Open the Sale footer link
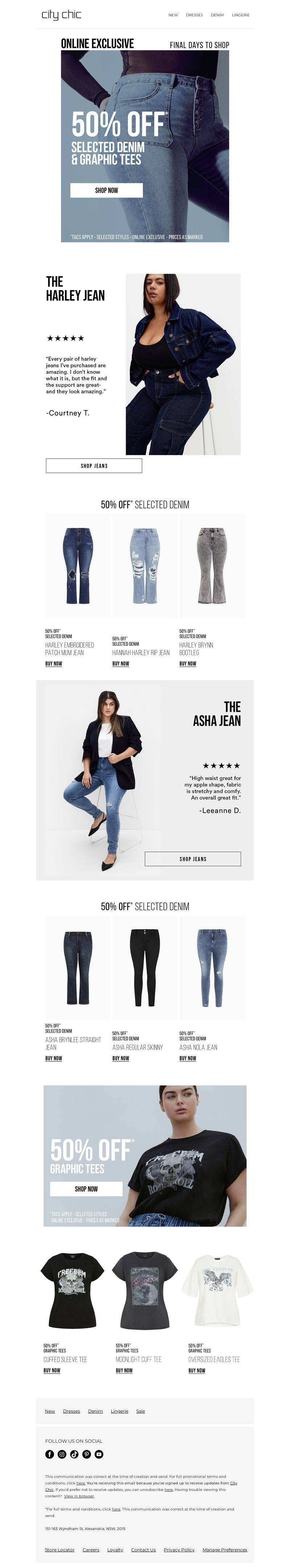 [141, 1411]
